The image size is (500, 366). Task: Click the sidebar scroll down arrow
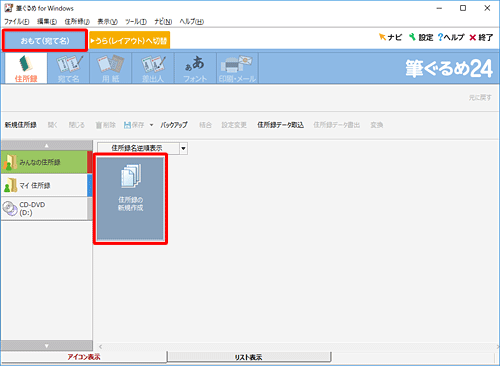pos(47,346)
